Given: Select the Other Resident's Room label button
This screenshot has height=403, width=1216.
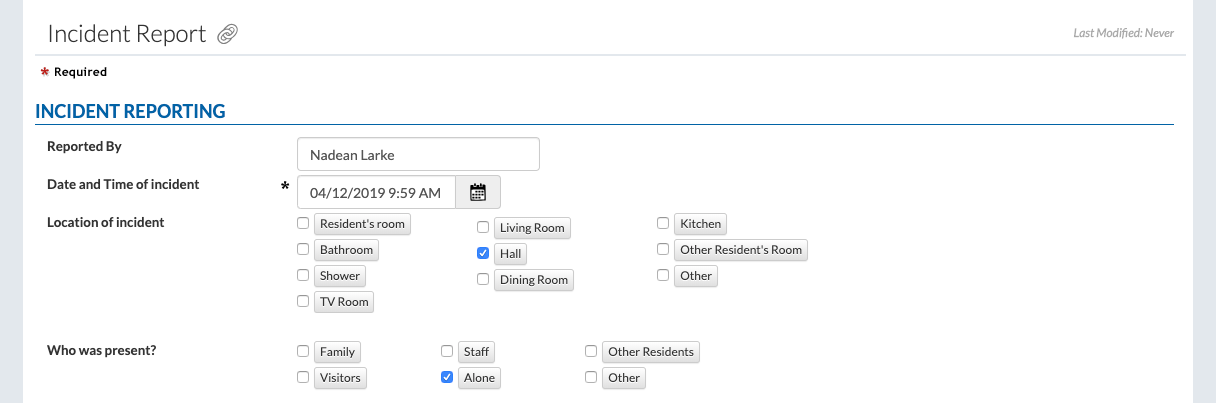Looking at the screenshot, I should click(x=740, y=249).
